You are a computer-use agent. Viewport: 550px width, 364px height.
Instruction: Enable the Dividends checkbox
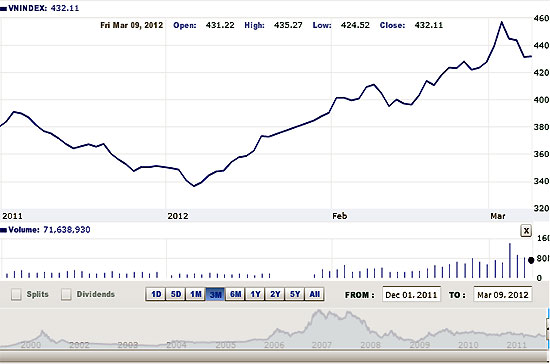coord(66,294)
